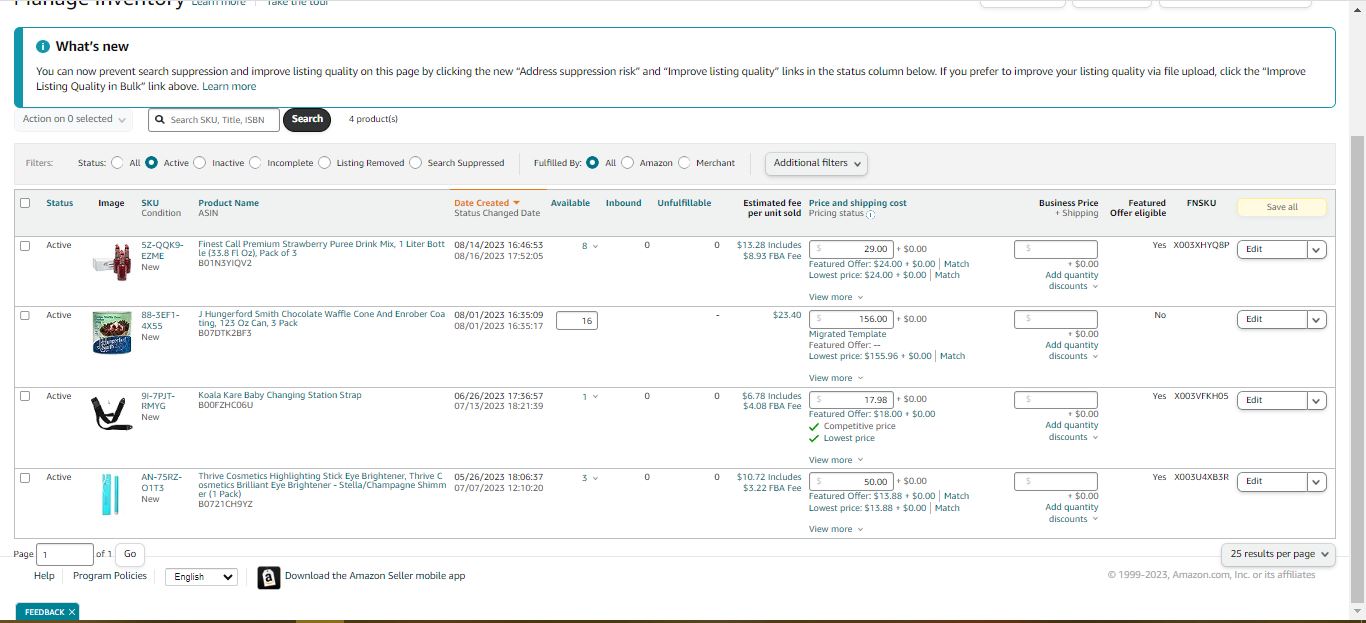Sort by the Available column header
This screenshot has width=1366, height=623.
(570, 203)
